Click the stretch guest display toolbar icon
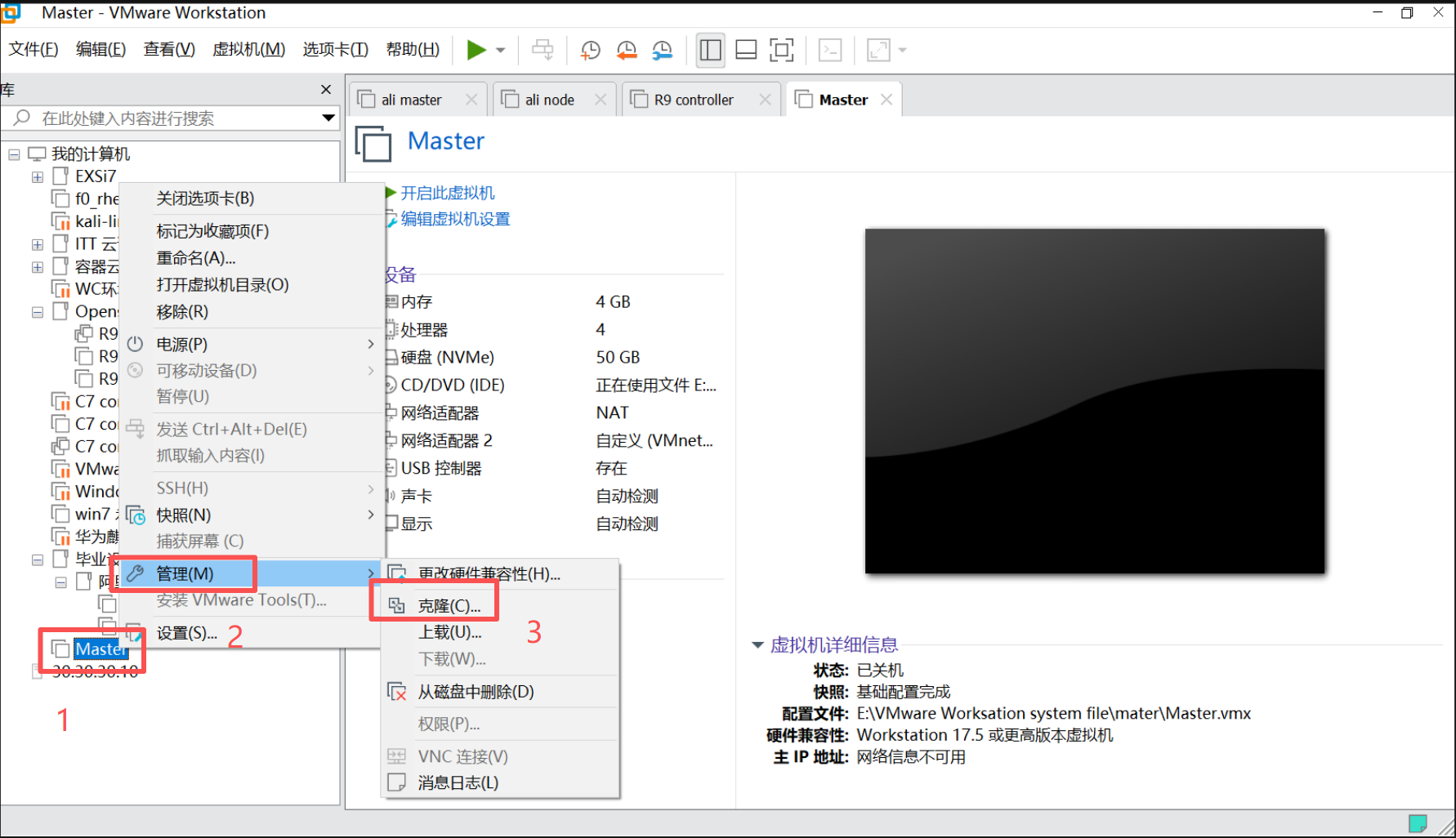Viewport: 1456px width, 838px height. 878,50
